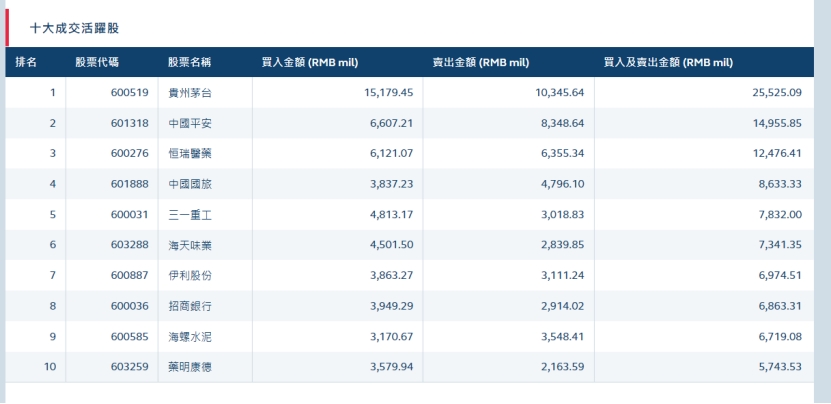
Task: Click the 買入及賣出金額 column header
Action: coord(668,62)
